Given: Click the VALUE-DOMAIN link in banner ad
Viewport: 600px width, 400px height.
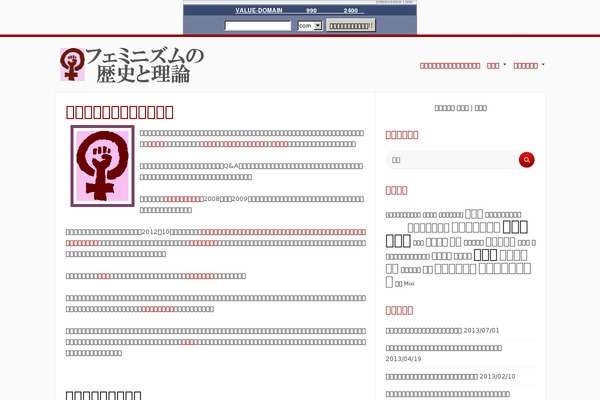Looking at the screenshot, I should (x=259, y=10).
